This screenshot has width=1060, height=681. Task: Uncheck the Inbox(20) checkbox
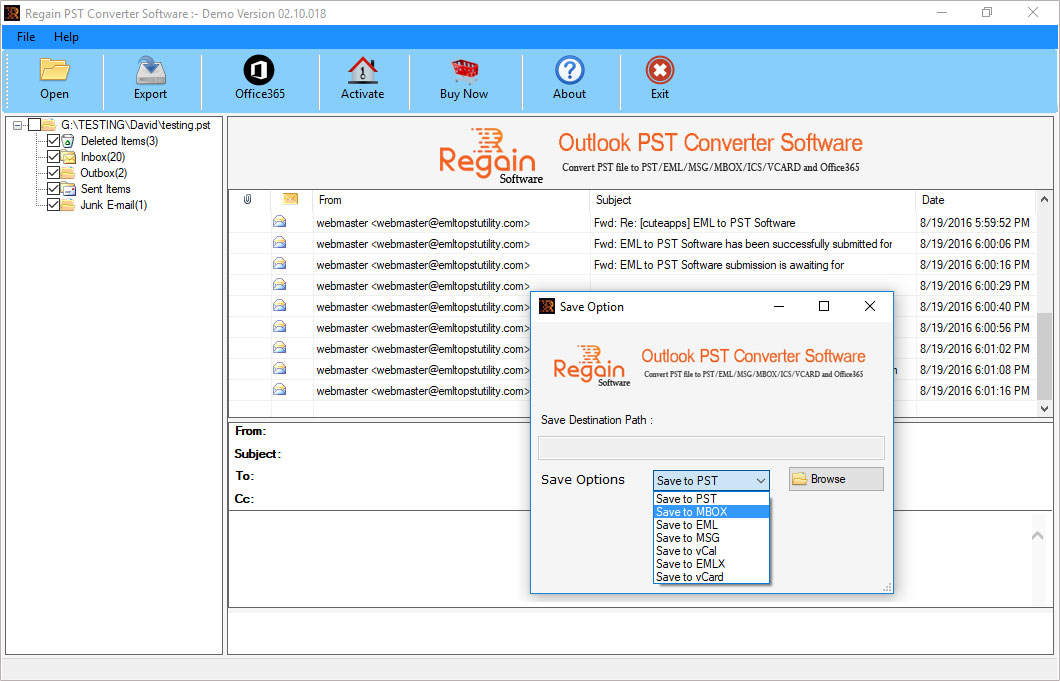[53, 157]
